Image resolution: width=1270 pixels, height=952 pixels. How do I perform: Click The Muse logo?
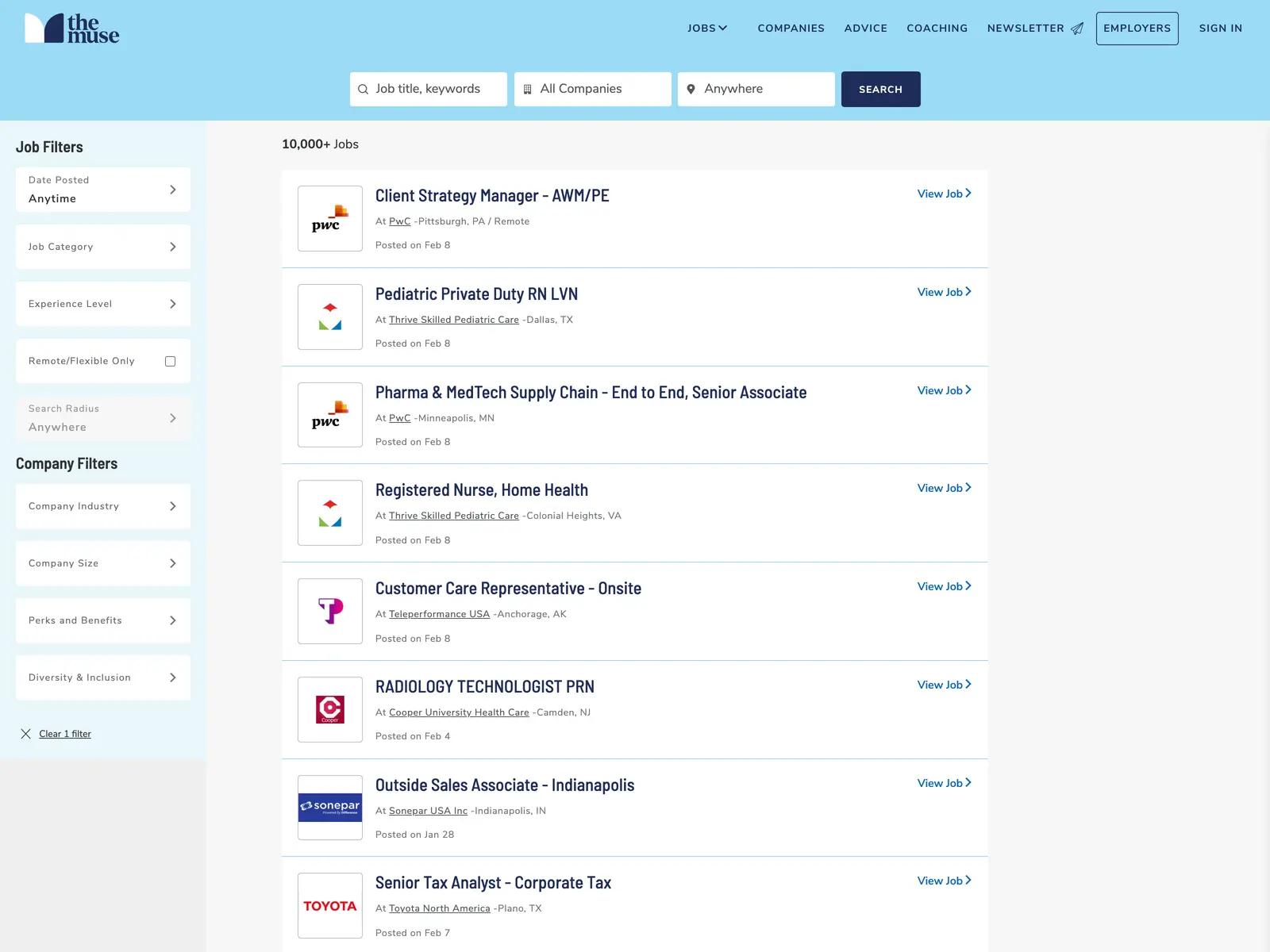pos(72,29)
